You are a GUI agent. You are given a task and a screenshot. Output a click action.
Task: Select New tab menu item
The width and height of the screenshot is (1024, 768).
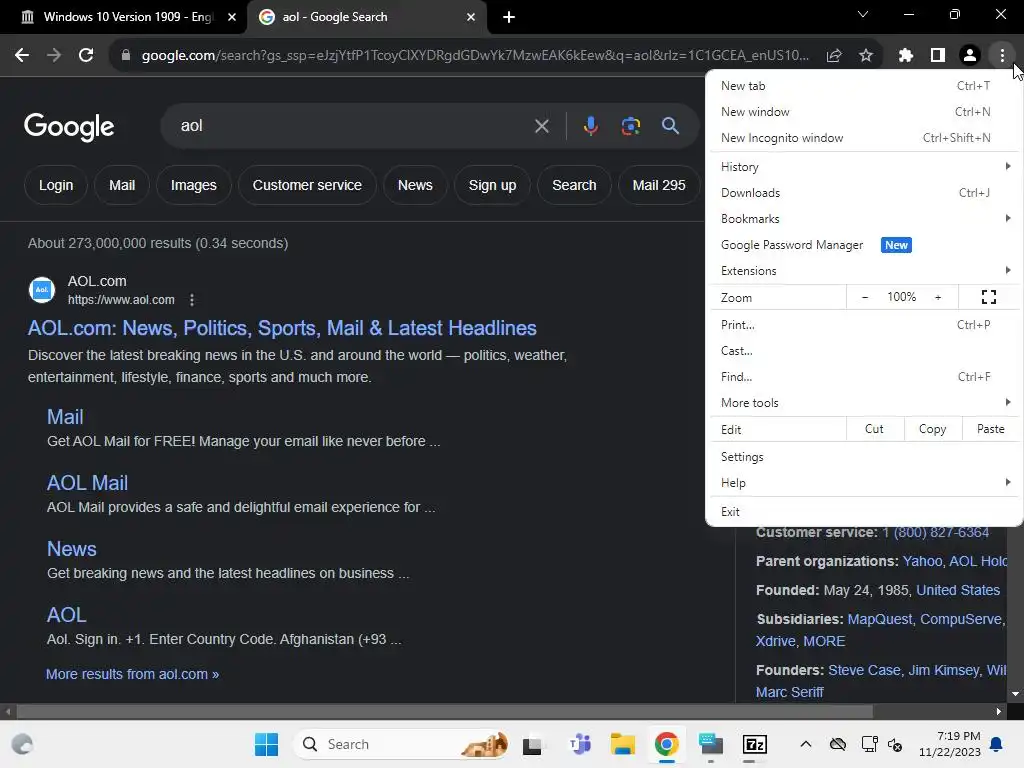(x=865, y=86)
